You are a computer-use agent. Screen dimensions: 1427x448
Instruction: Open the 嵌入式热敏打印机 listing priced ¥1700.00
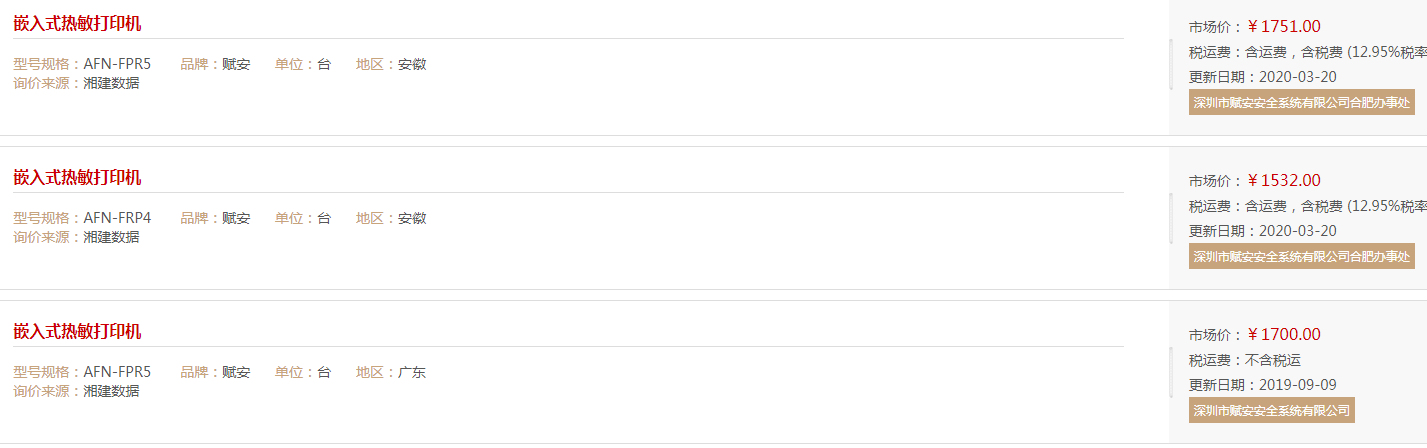(x=77, y=332)
